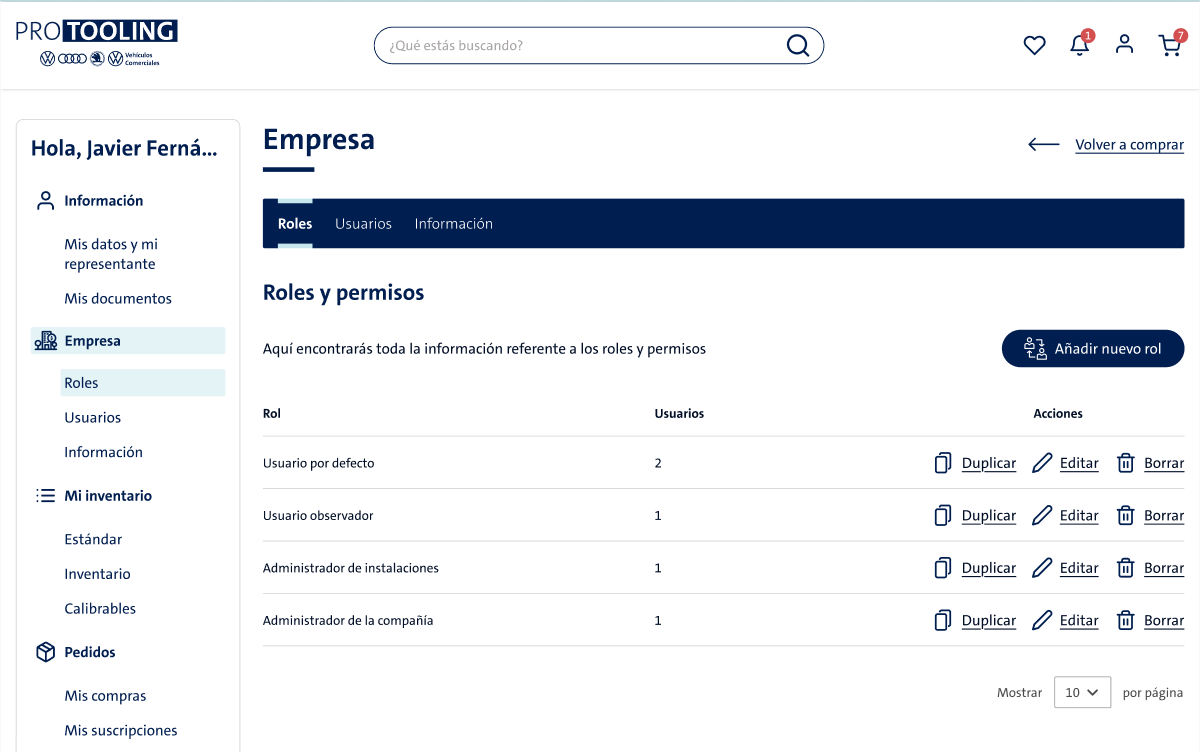Click Duplicar for Usuario por defecto
Screen dimensions: 1200x752
988,463
